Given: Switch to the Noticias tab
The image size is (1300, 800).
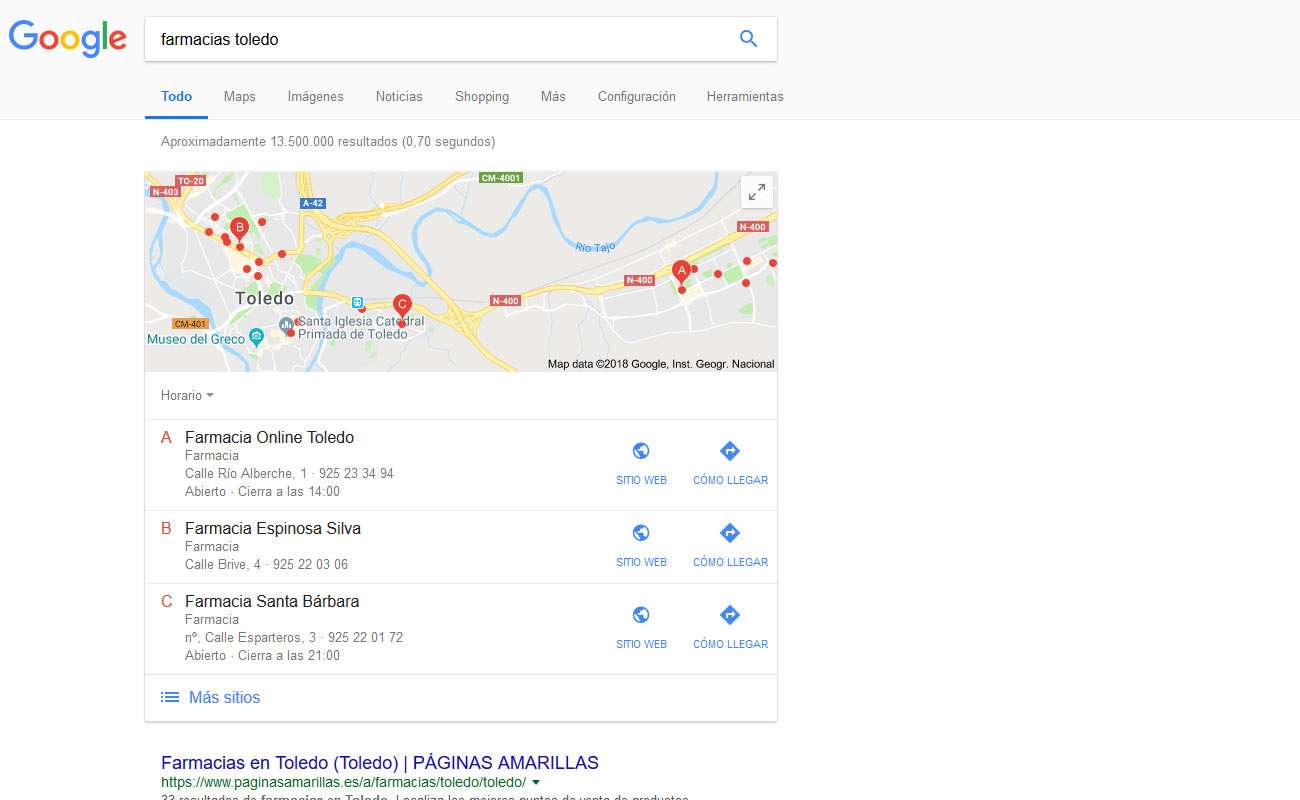Looking at the screenshot, I should 399,97.
